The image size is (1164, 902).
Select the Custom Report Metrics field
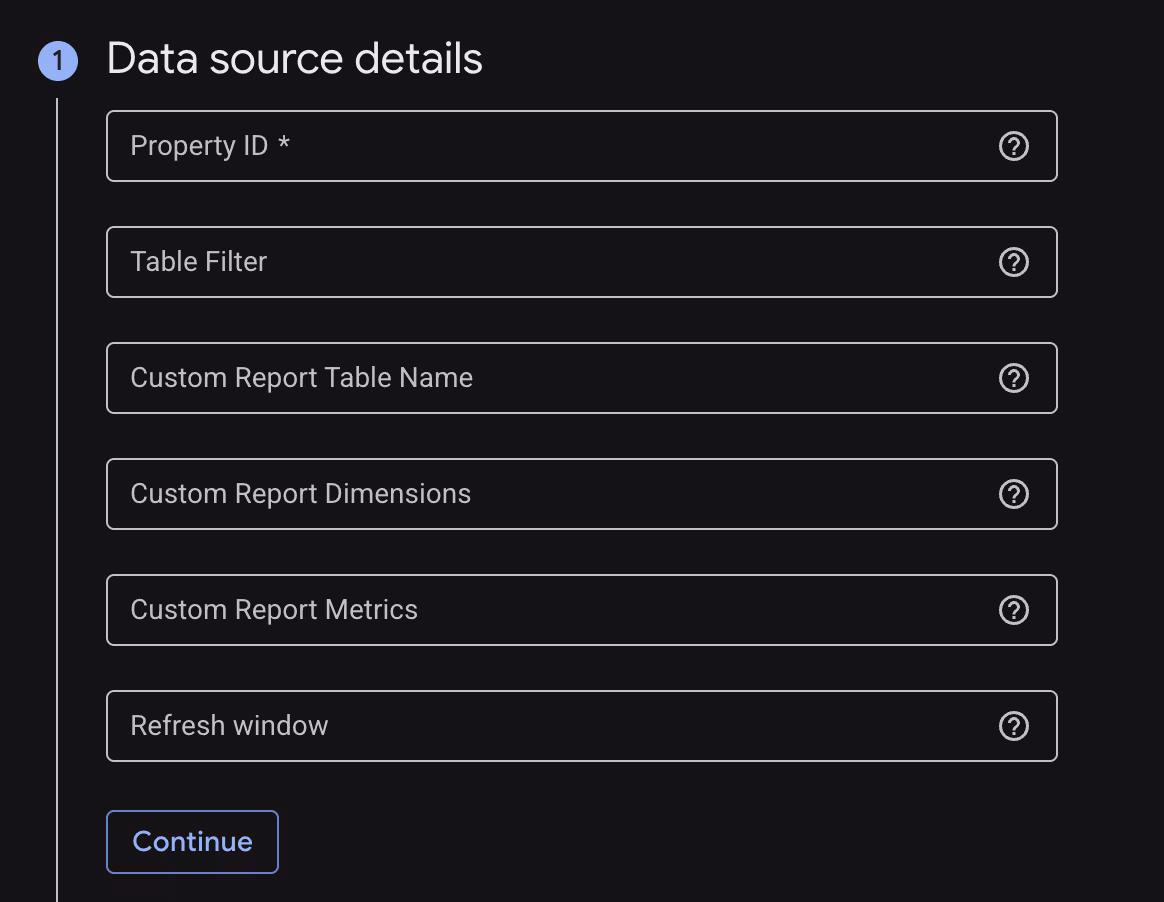[x=581, y=610]
